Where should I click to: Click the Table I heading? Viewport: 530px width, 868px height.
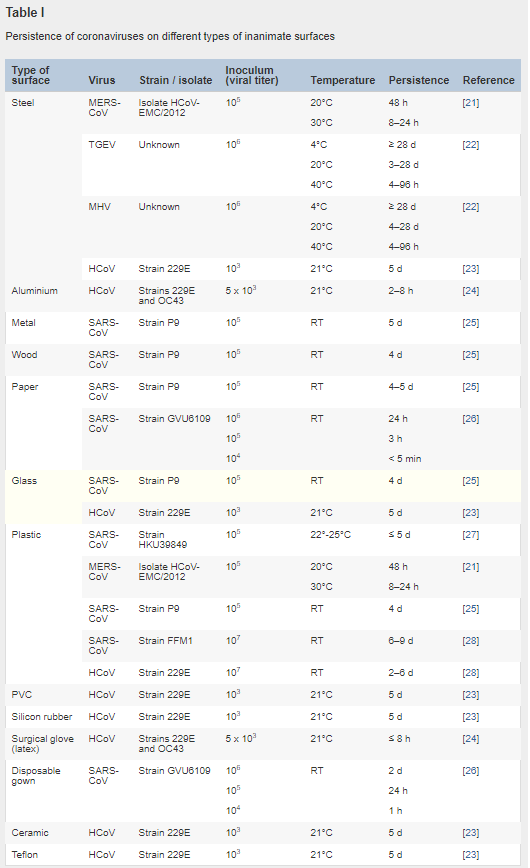tap(25, 13)
